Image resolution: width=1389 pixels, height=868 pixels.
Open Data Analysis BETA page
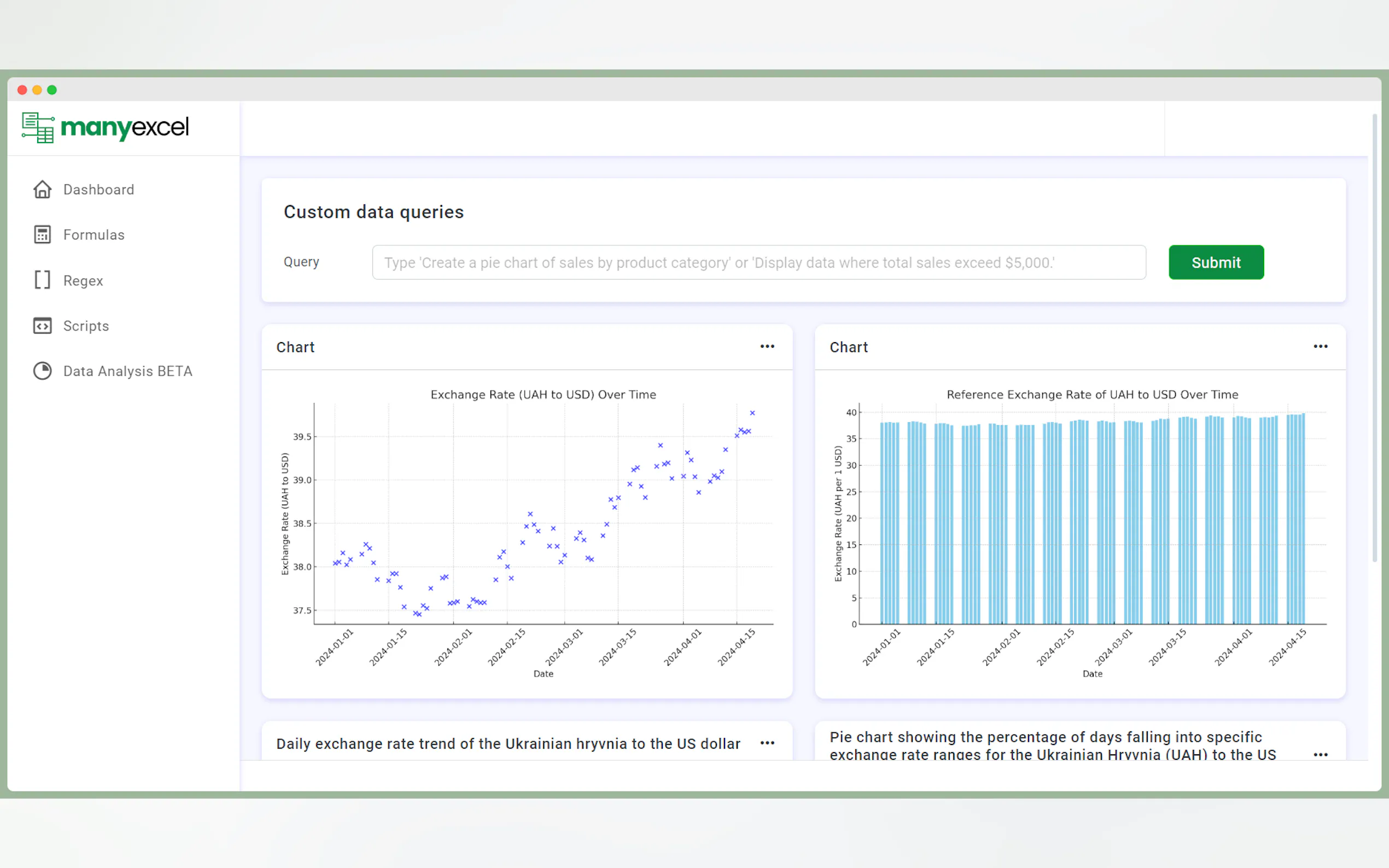[x=127, y=371]
